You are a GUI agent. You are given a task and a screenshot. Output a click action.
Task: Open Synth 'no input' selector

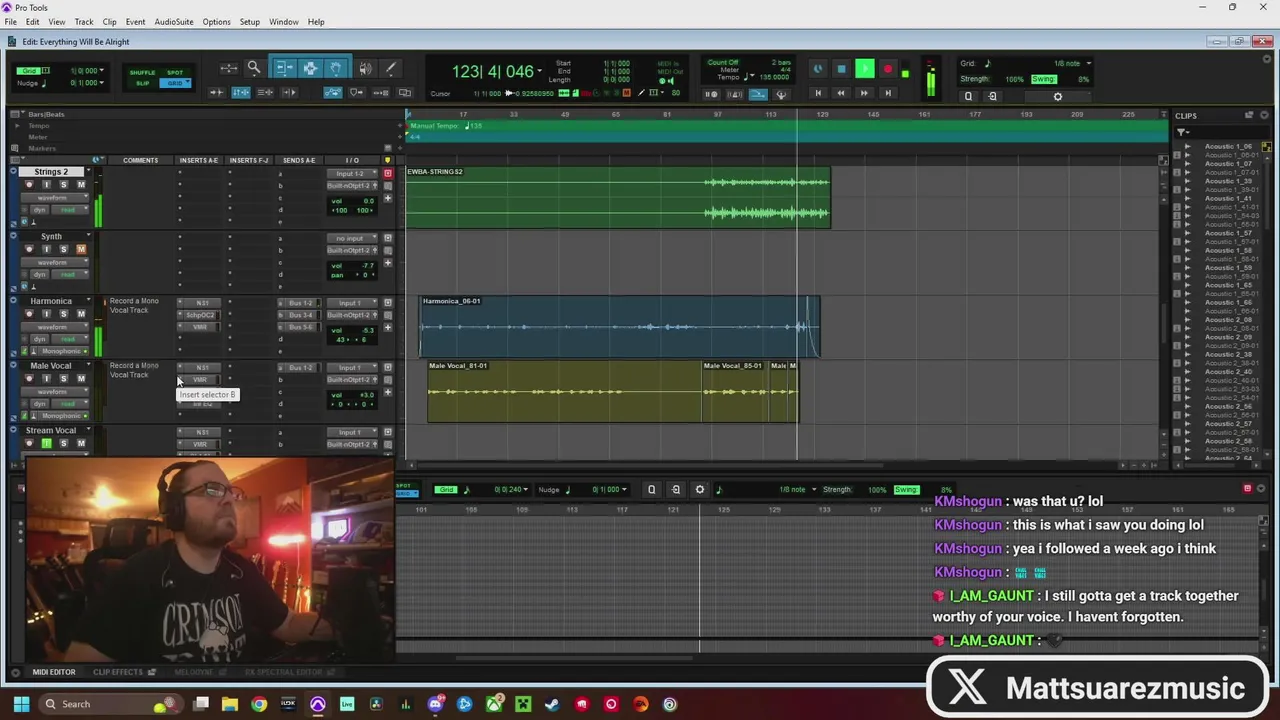click(353, 238)
